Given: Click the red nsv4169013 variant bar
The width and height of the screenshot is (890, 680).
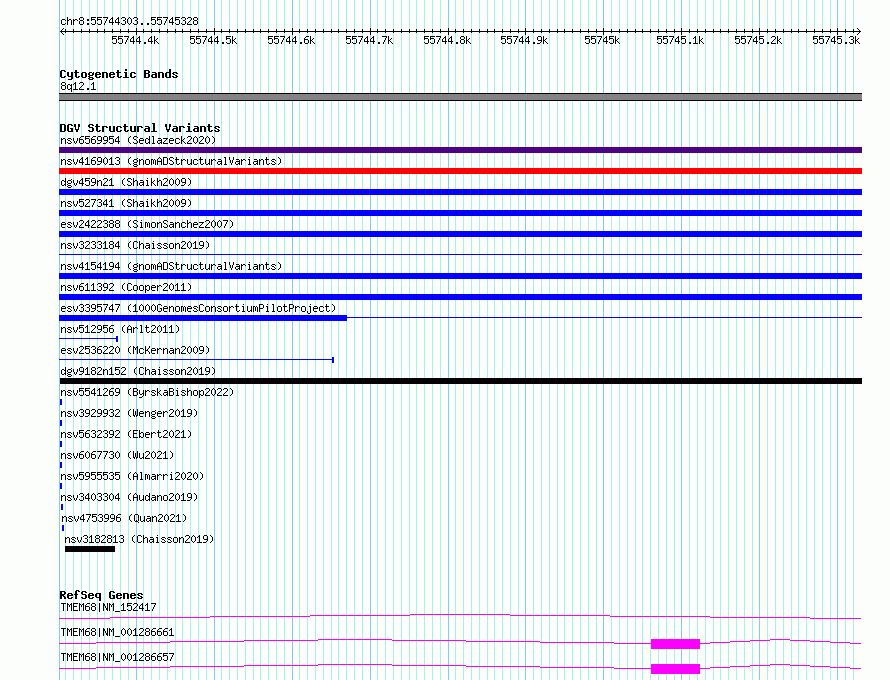Looking at the screenshot, I should click(x=460, y=171).
